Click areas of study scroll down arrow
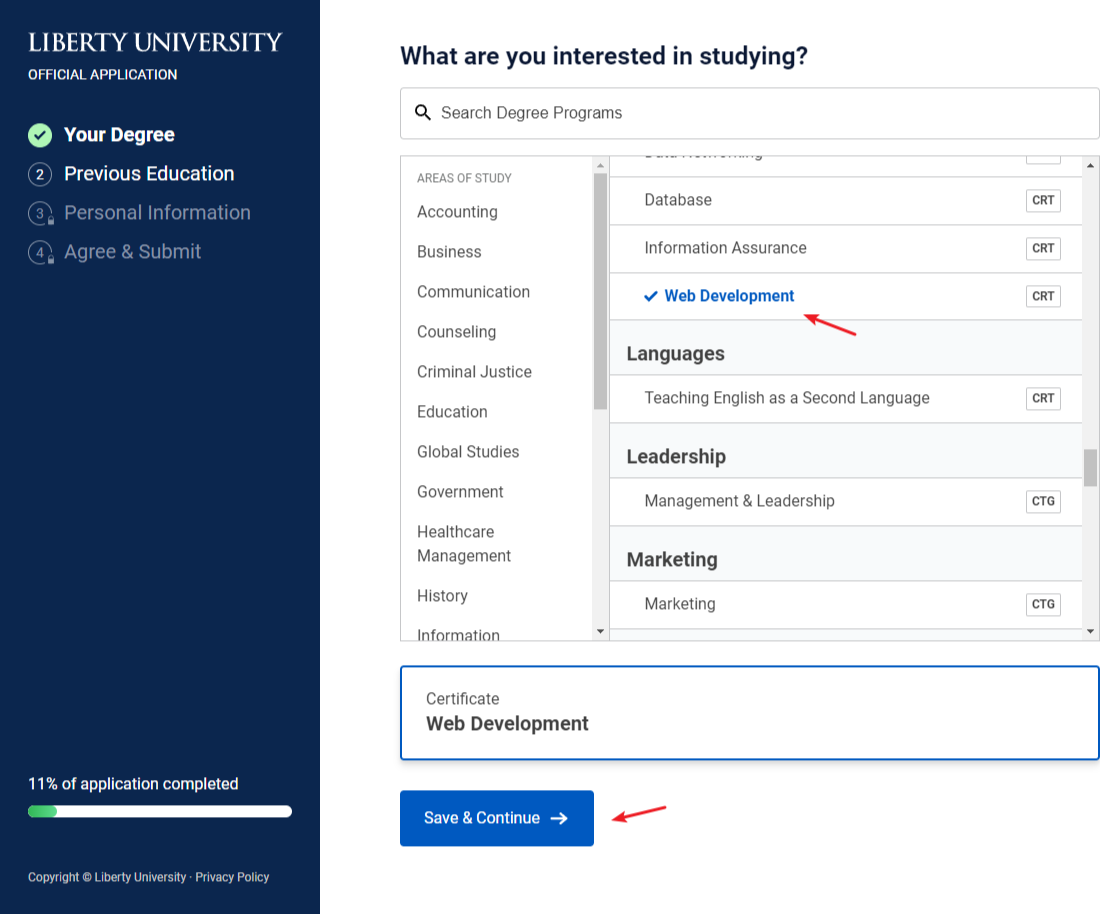Screen dimensions: 1100x914 pyautogui.click(x=600, y=631)
